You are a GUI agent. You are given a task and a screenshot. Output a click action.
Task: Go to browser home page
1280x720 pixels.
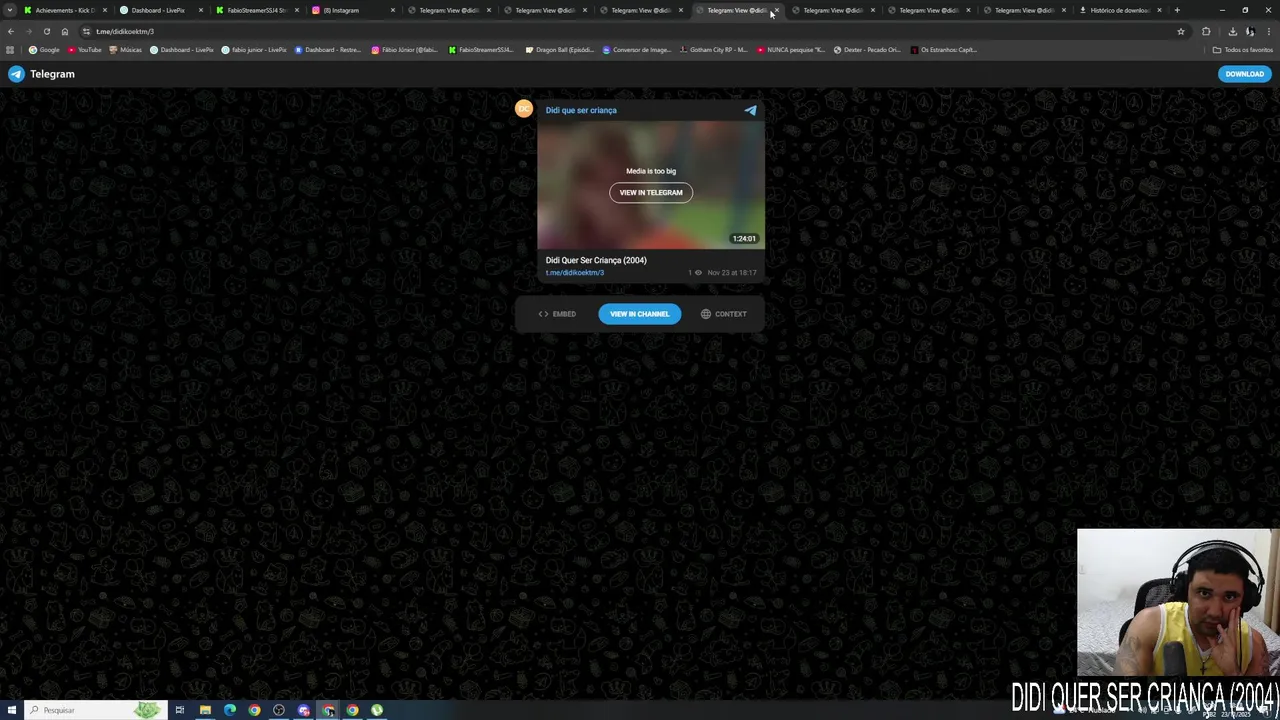65,31
